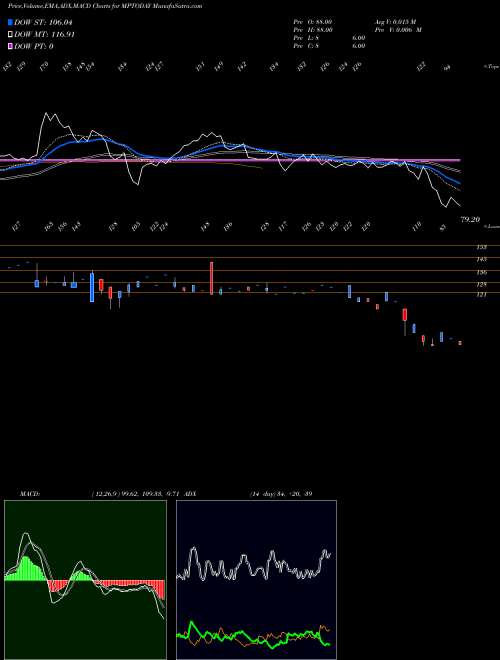Click the MACD panel heading label
Viewport: 500px width, 660px height.
click(30, 494)
